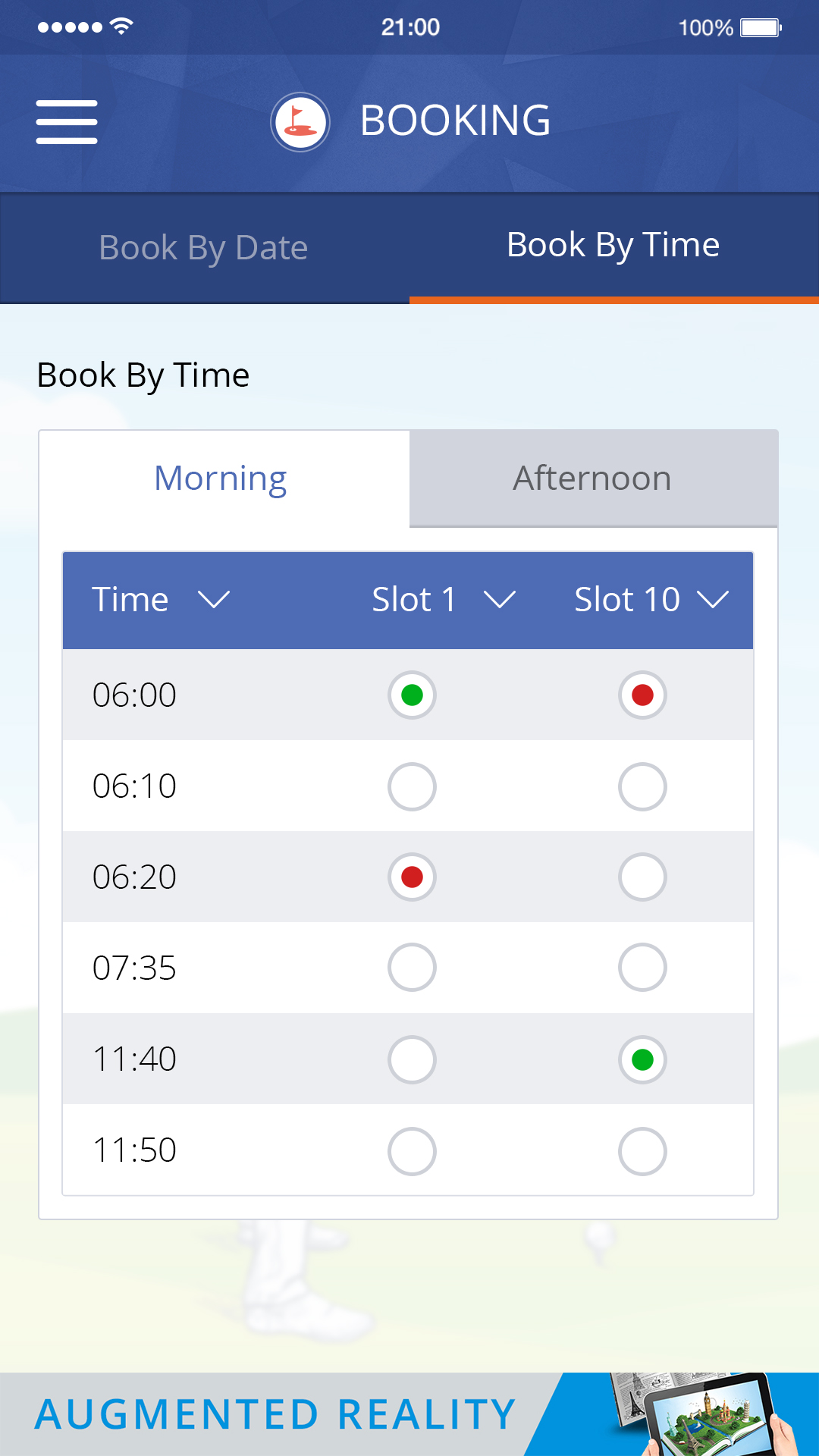Switch to Afternoon time slots
Screen dimensions: 819x1456
click(592, 479)
